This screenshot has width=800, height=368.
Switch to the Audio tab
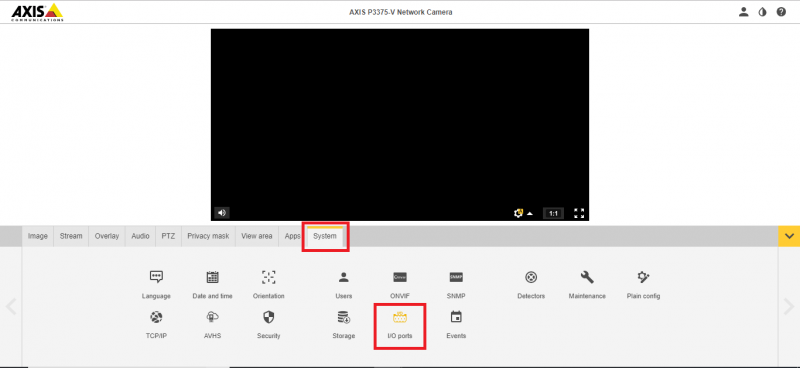coord(140,236)
